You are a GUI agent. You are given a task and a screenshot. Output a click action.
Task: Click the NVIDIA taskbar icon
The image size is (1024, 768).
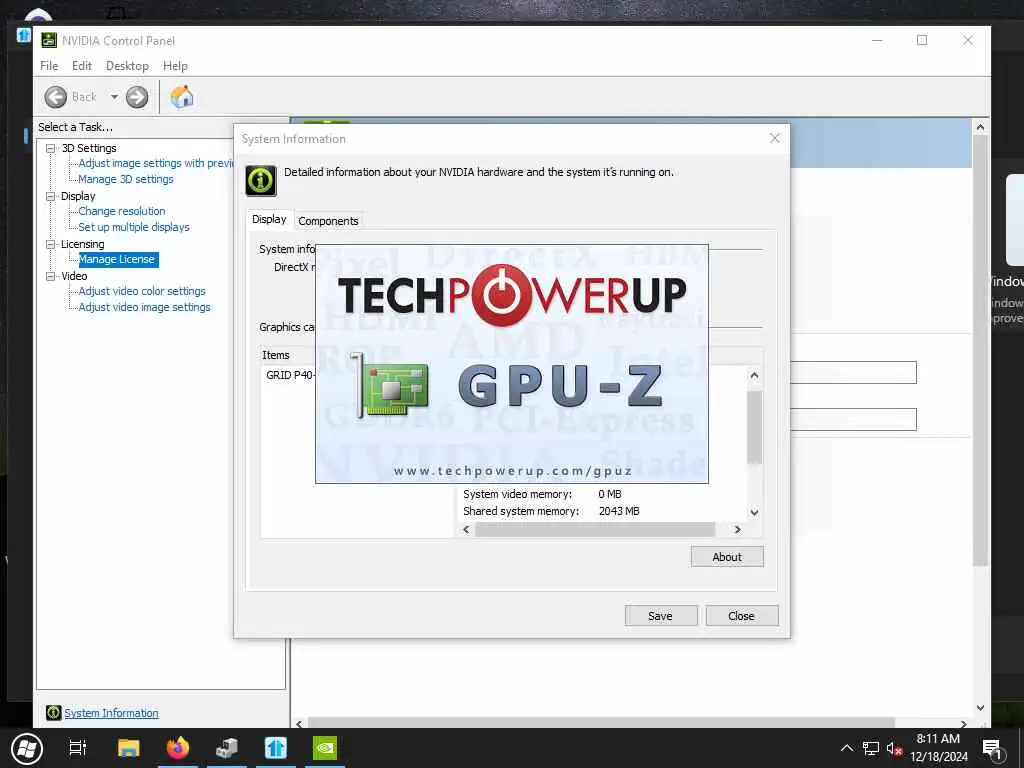[325, 748]
